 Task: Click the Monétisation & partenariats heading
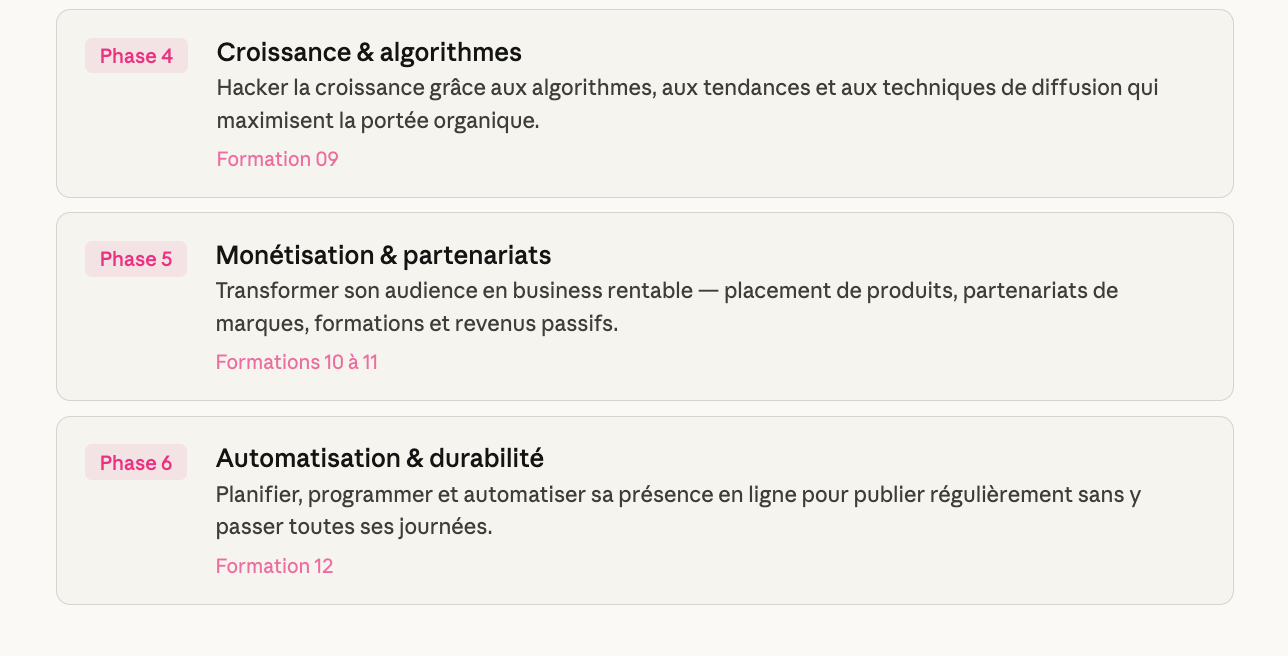click(x=383, y=255)
